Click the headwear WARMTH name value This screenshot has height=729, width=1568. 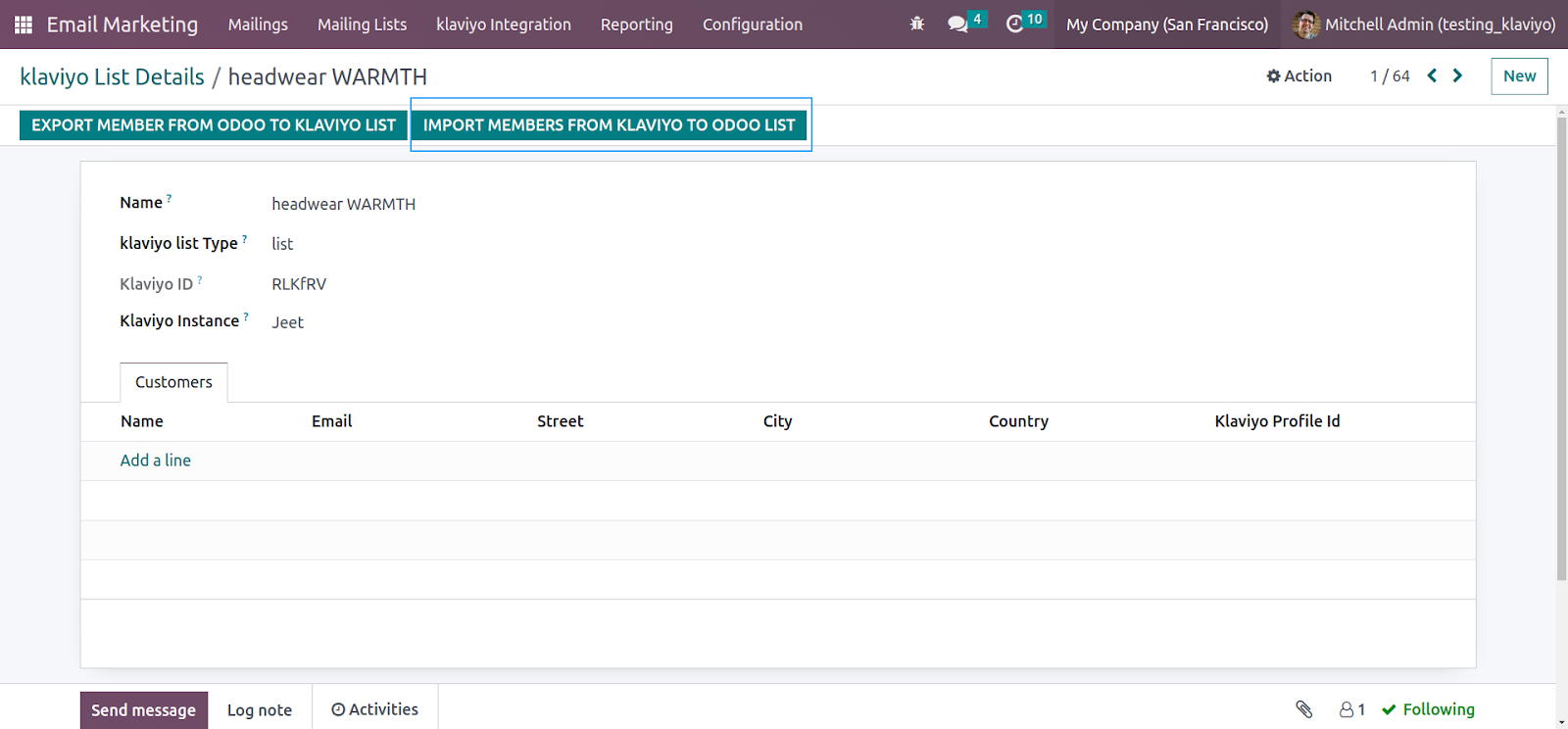coord(344,204)
